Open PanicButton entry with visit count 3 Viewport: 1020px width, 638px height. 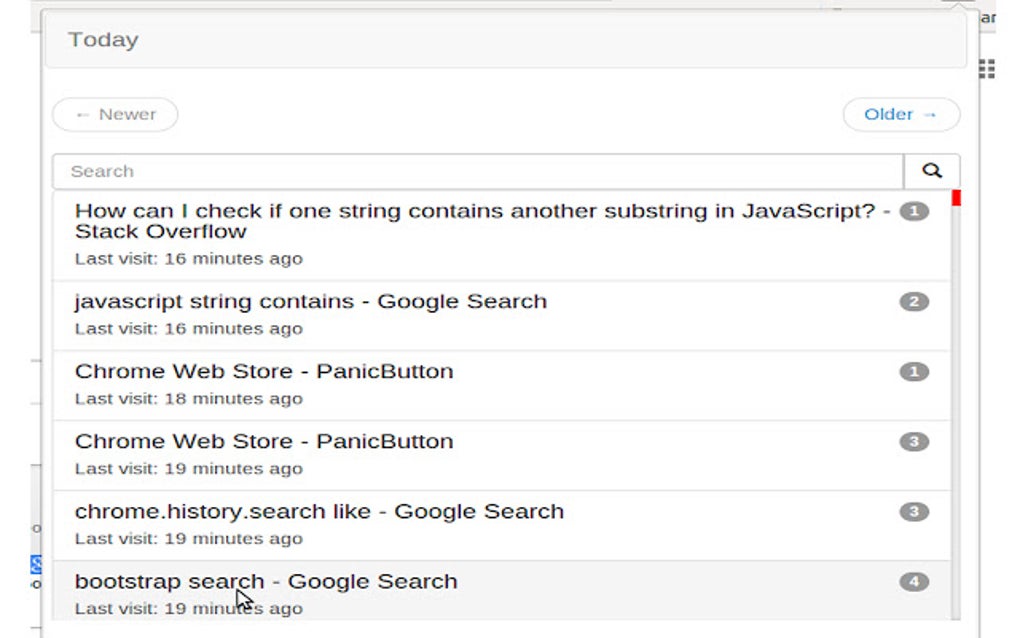(x=264, y=442)
